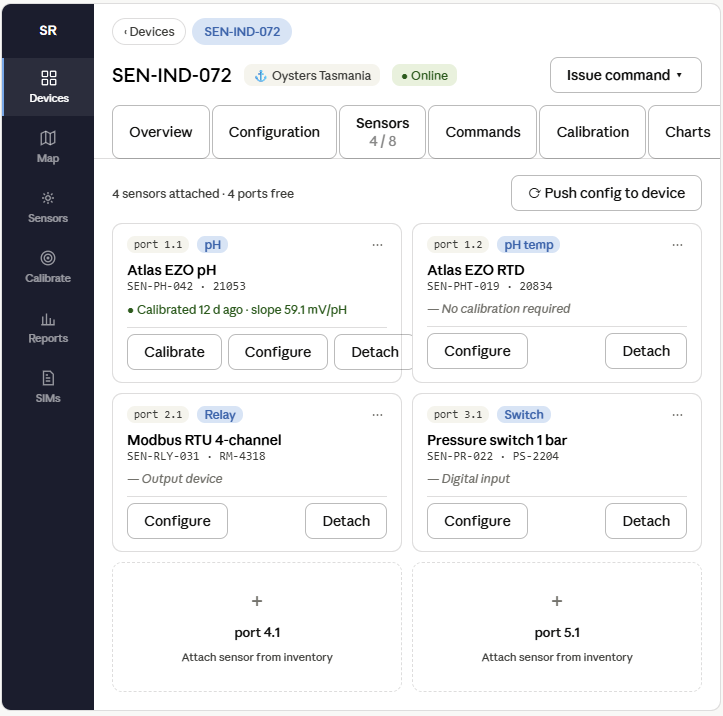Image resolution: width=723 pixels, height=716 pixels.
Task: Go back to Devices breadcrumb
Action: 149,32
